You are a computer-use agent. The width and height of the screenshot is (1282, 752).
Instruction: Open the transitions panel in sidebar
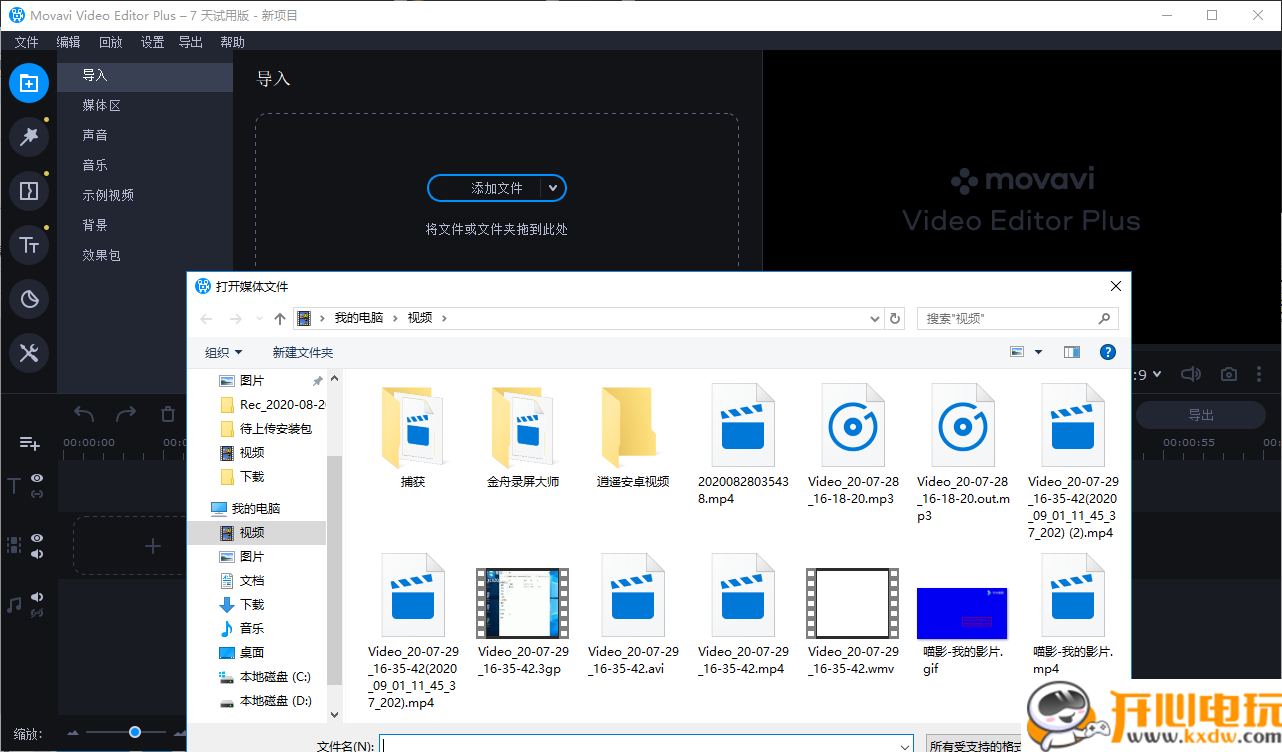[29, 191]
